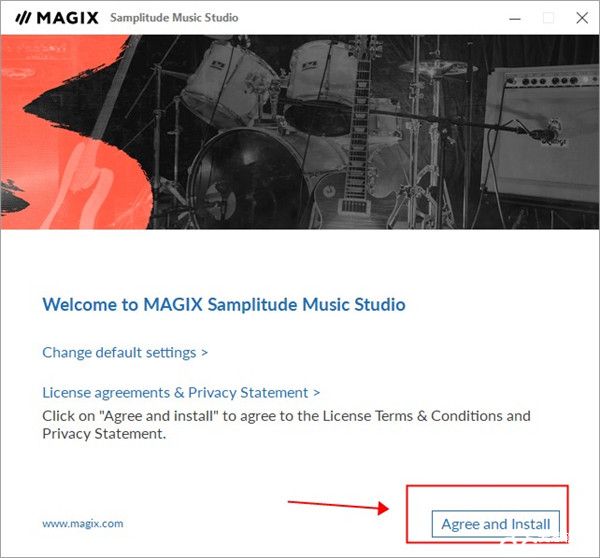Click the microphone pointed at the amplifier
Viewport: 600px width, 558px height.
point(545,132)
